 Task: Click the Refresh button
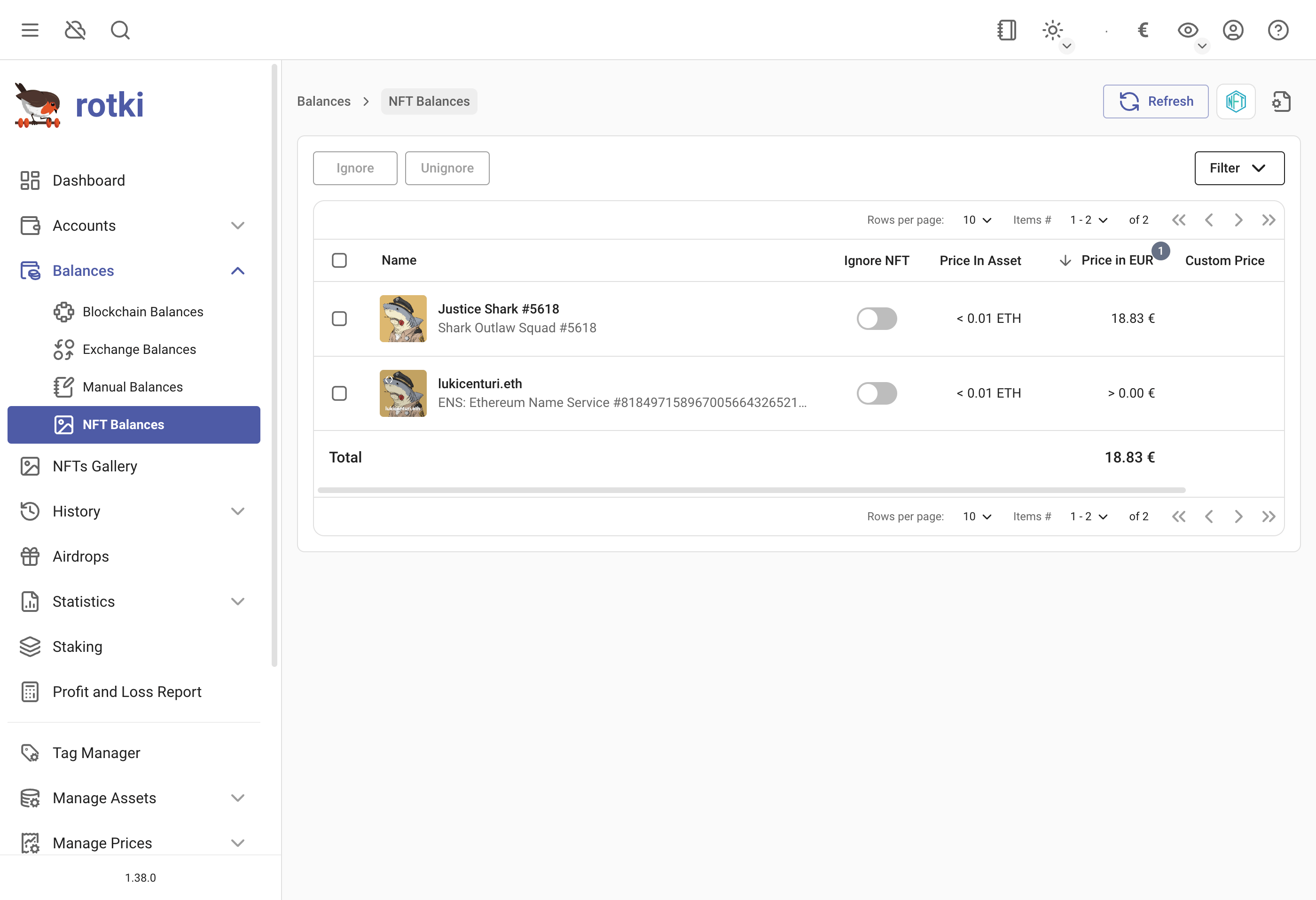tap(1155, 102)
